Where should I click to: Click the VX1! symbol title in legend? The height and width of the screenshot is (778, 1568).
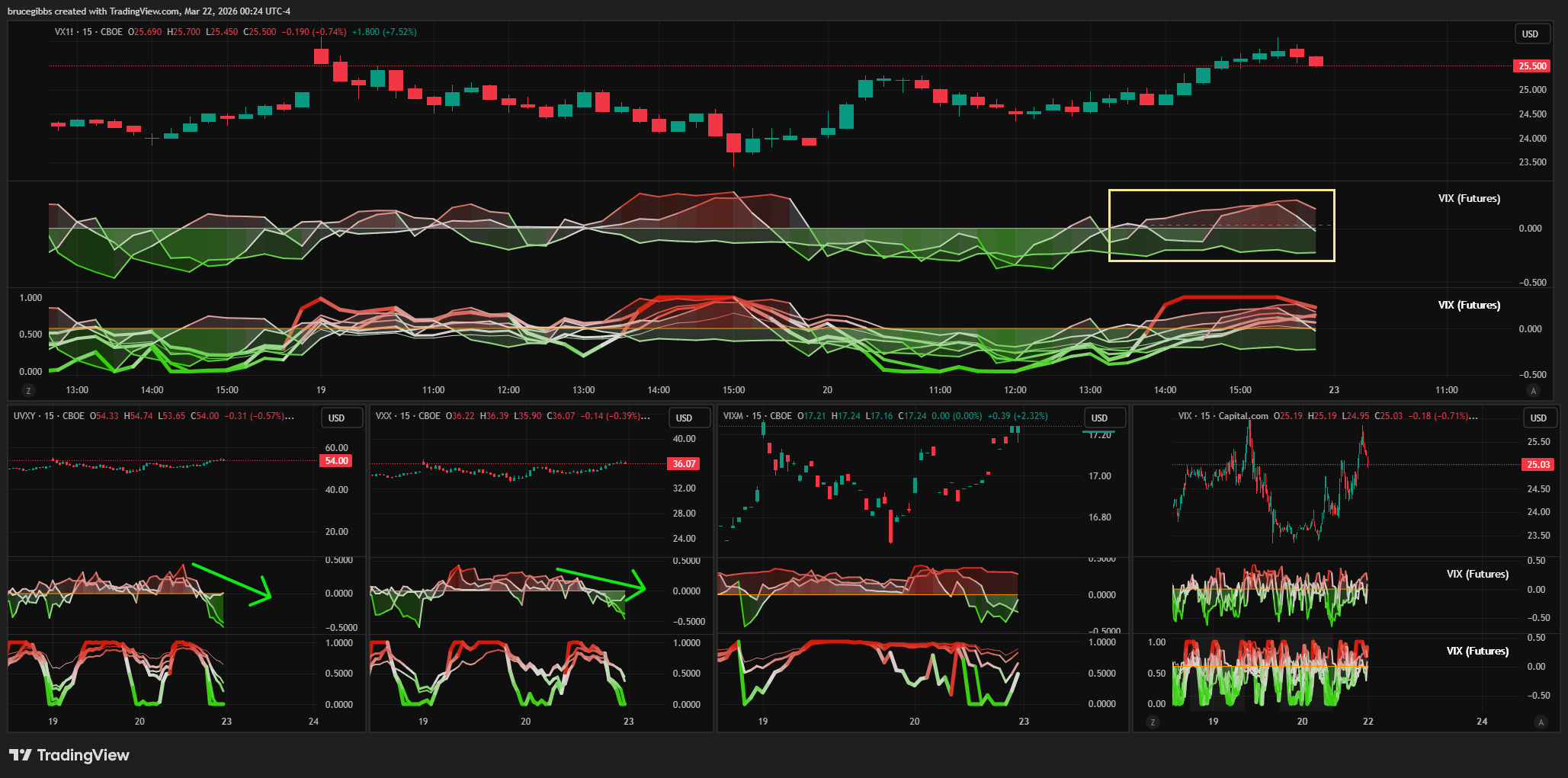point(65,32)
